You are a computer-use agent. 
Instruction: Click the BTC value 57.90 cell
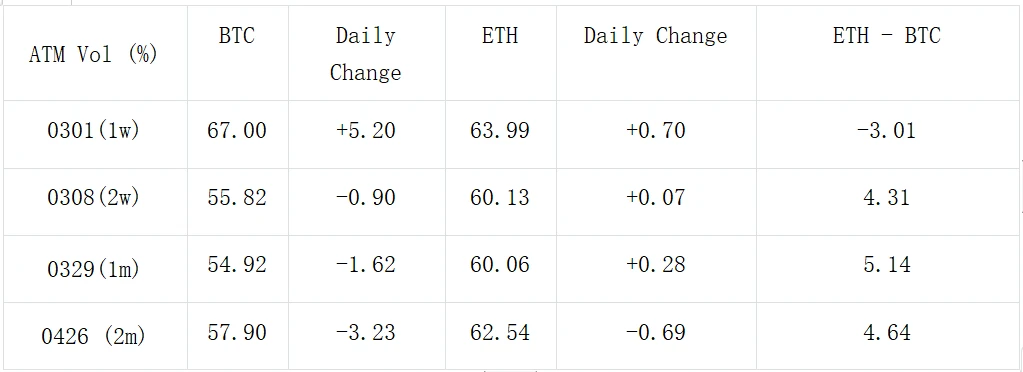click(x=237, y=333)
